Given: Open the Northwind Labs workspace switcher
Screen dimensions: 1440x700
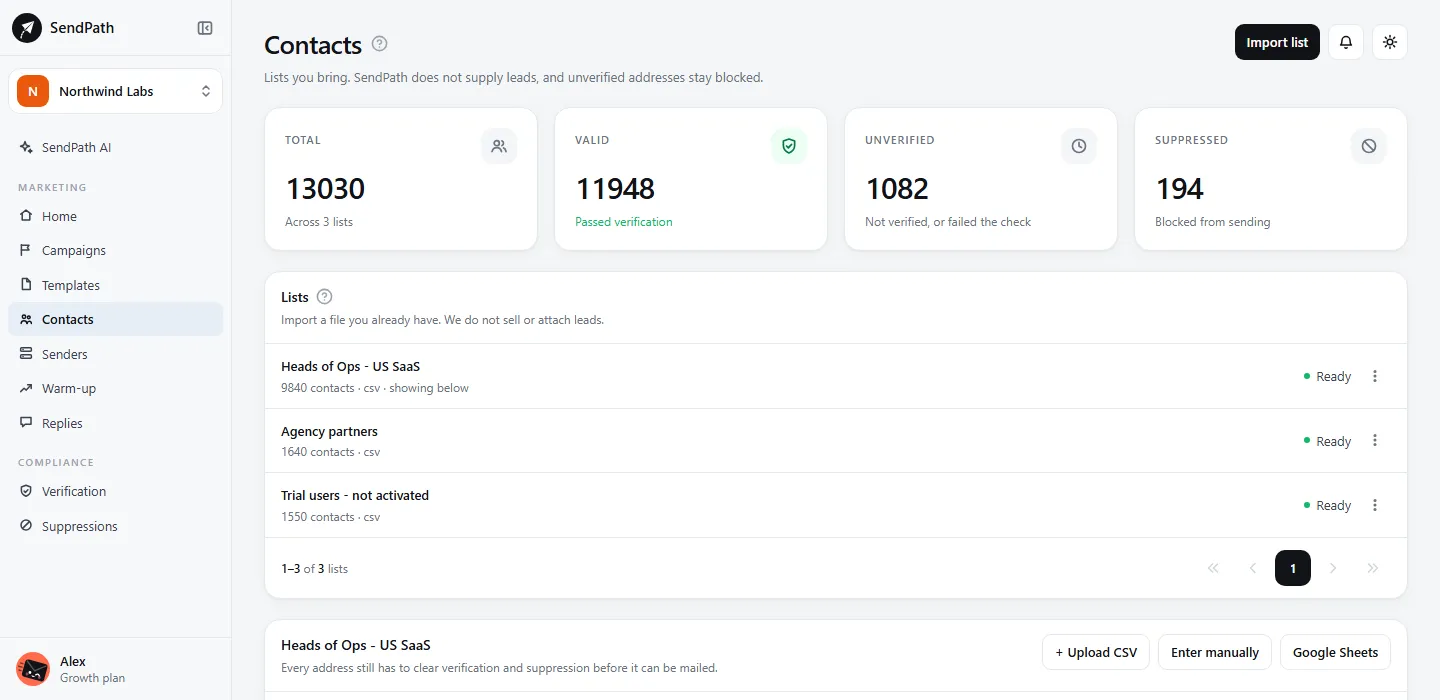Looking at the screenshot, I should pos(116,91).
